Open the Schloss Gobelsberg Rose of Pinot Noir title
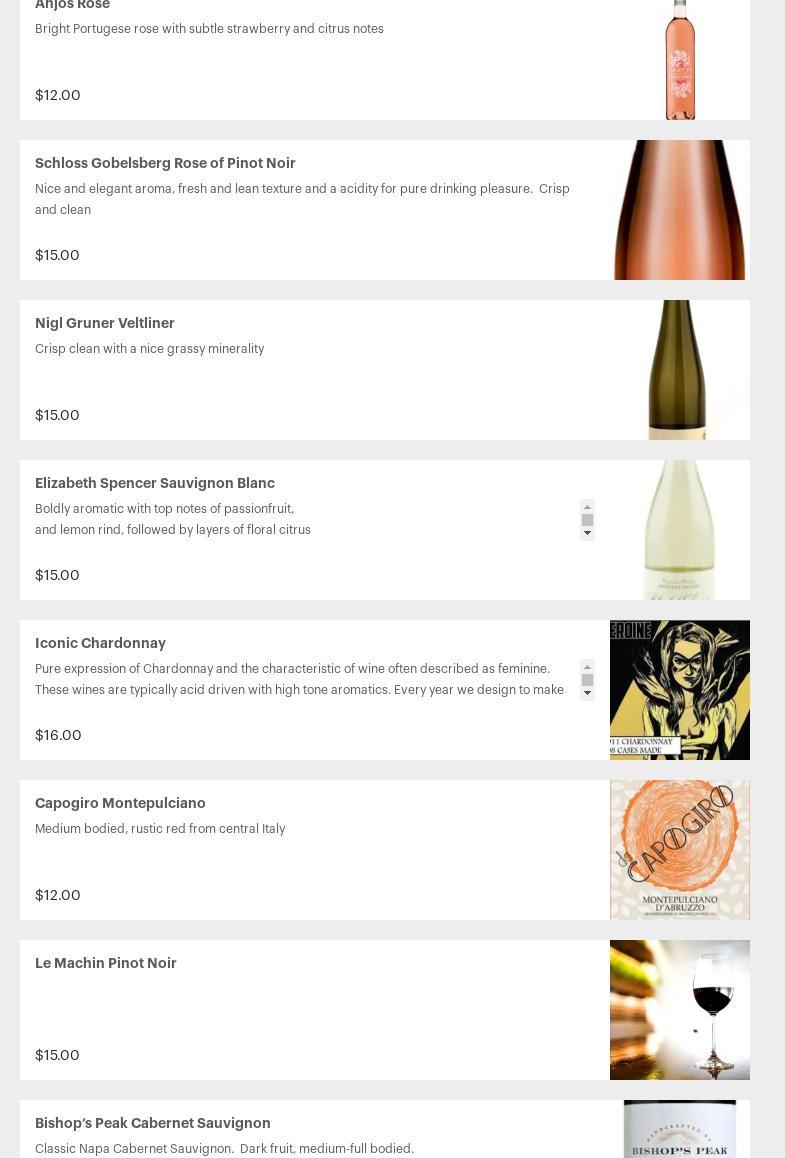Viewport: 785px width, 1158px height. tap(165, 163)
